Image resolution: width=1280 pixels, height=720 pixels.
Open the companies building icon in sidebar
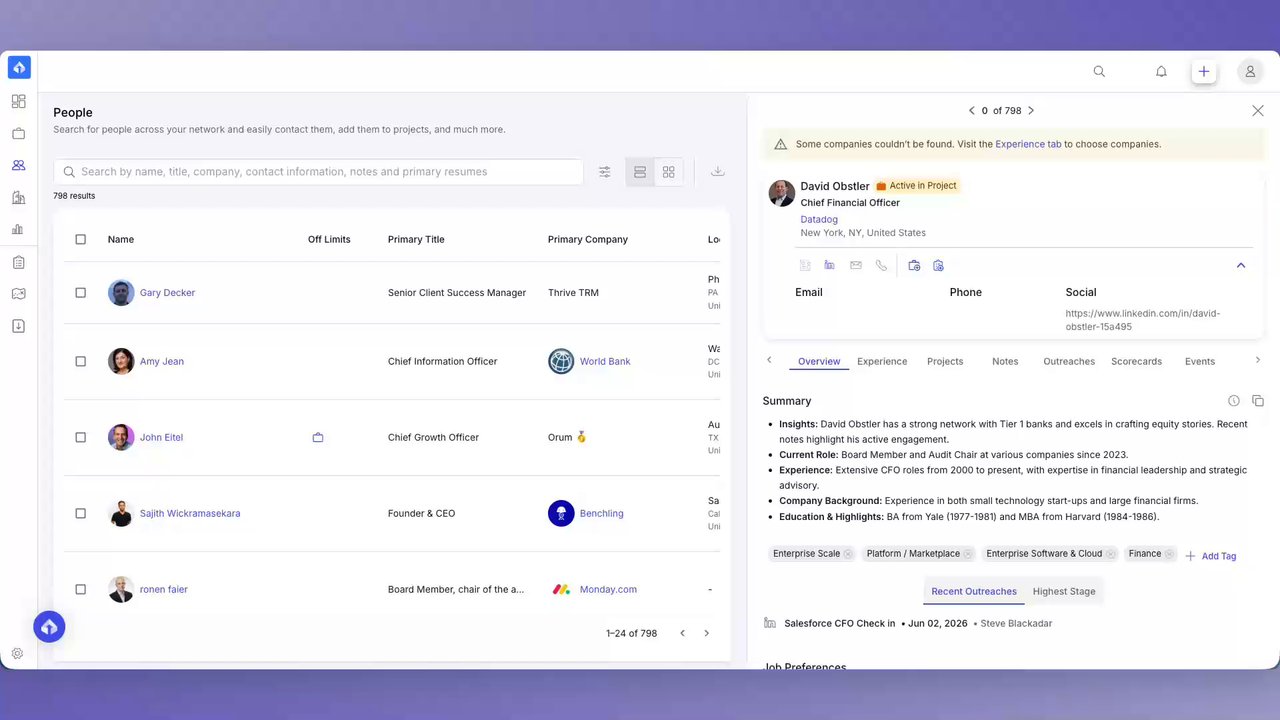[x=18, y=197]
